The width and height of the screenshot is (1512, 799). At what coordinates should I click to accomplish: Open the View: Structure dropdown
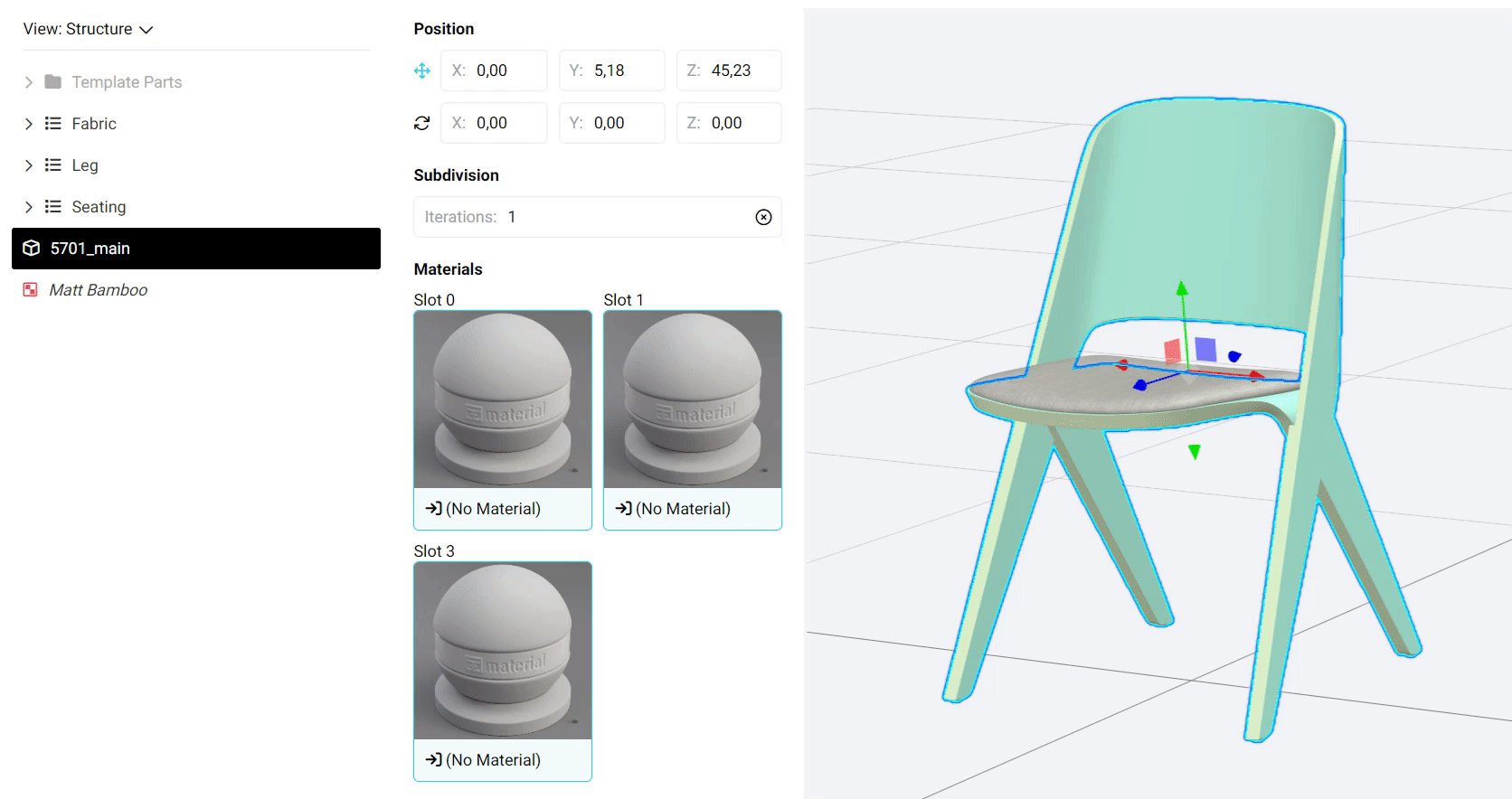pos(89,29)
